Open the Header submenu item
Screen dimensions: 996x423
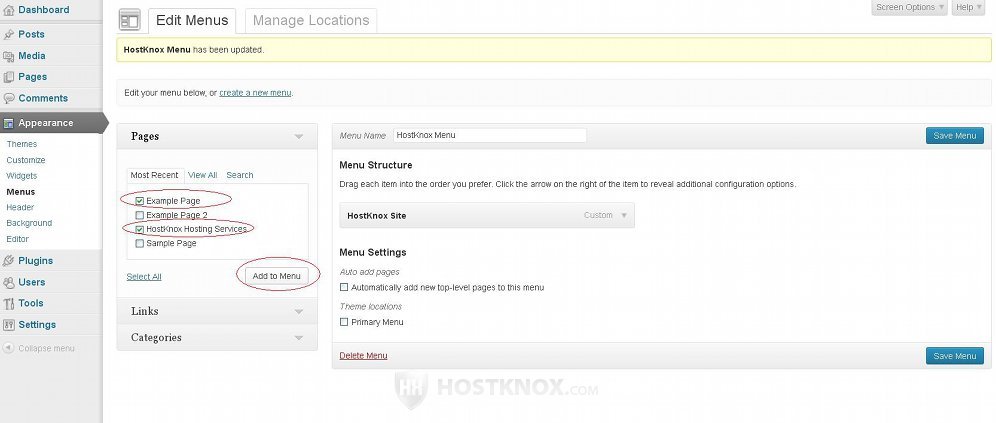pos(20,208)
